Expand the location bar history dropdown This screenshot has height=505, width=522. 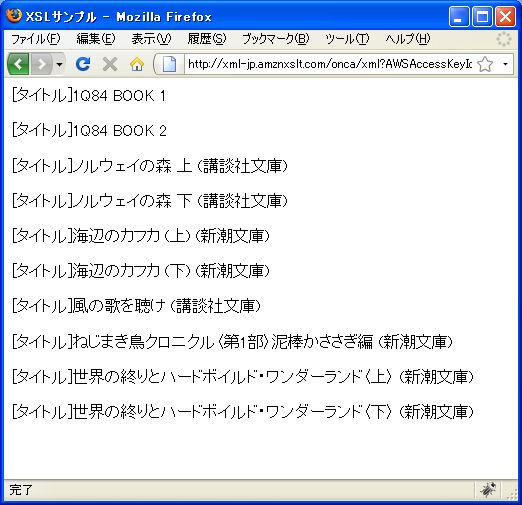click(505, 64)
